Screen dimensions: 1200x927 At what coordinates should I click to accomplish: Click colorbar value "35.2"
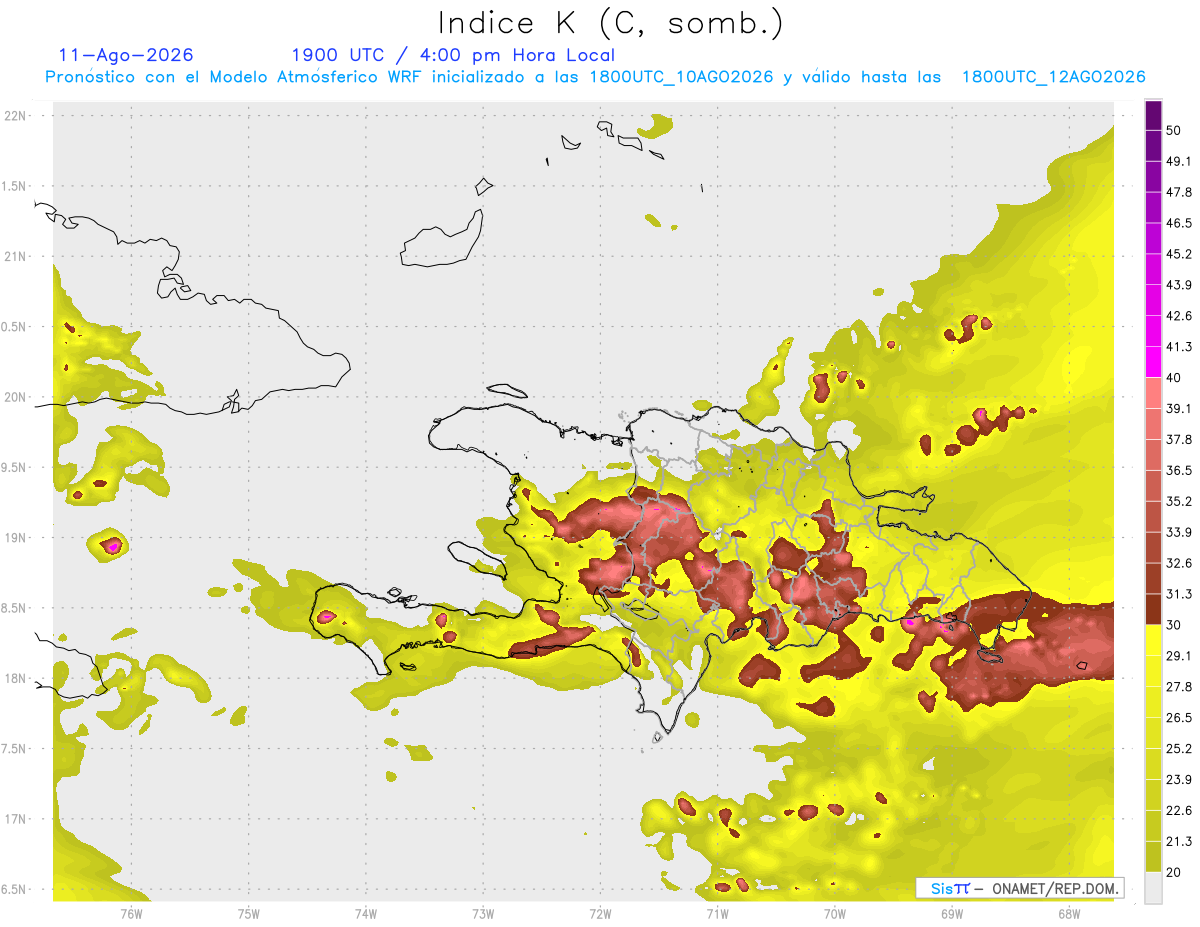(x=1179, y=501)
